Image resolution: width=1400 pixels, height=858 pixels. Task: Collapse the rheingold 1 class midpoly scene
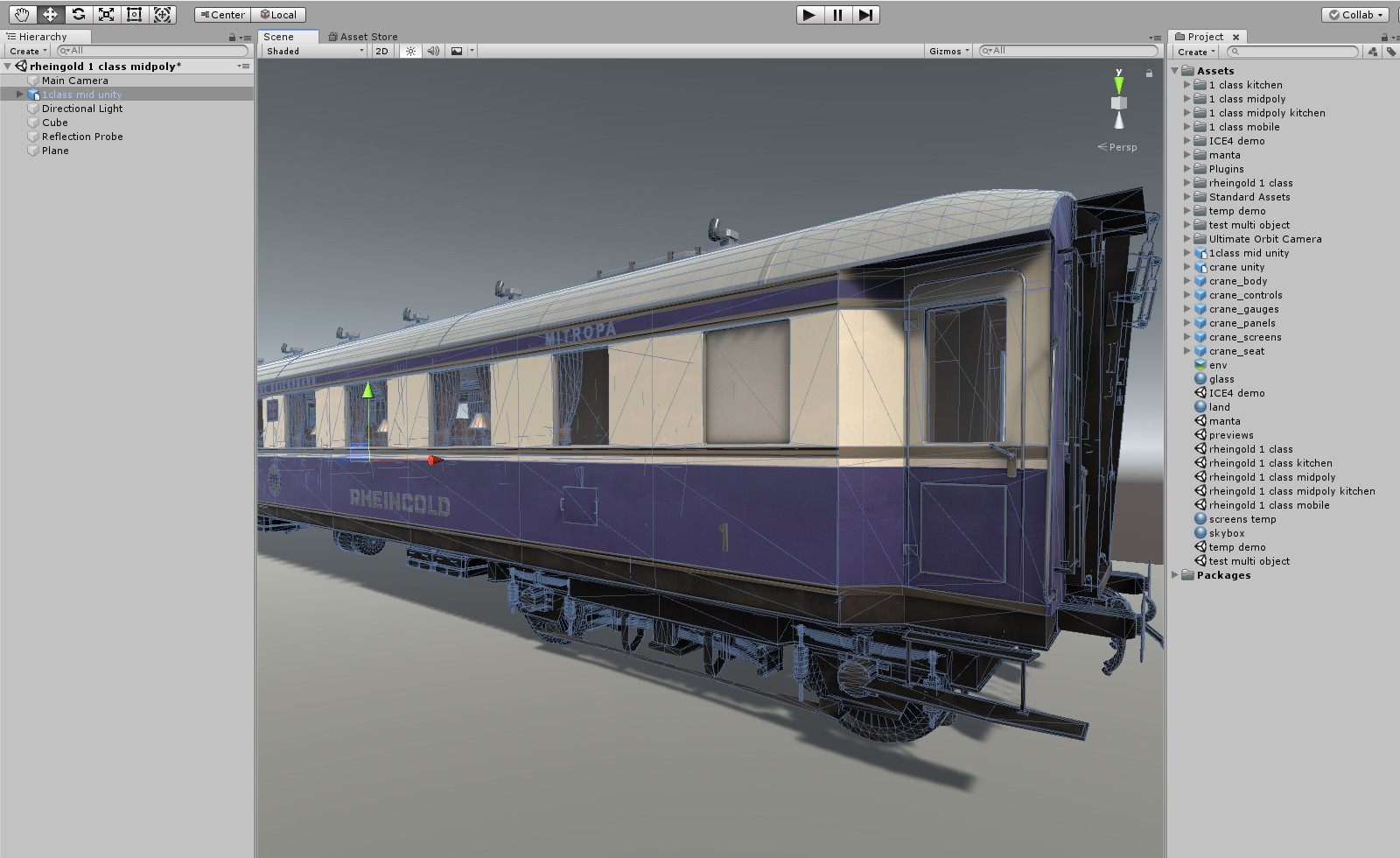(8, 67)
